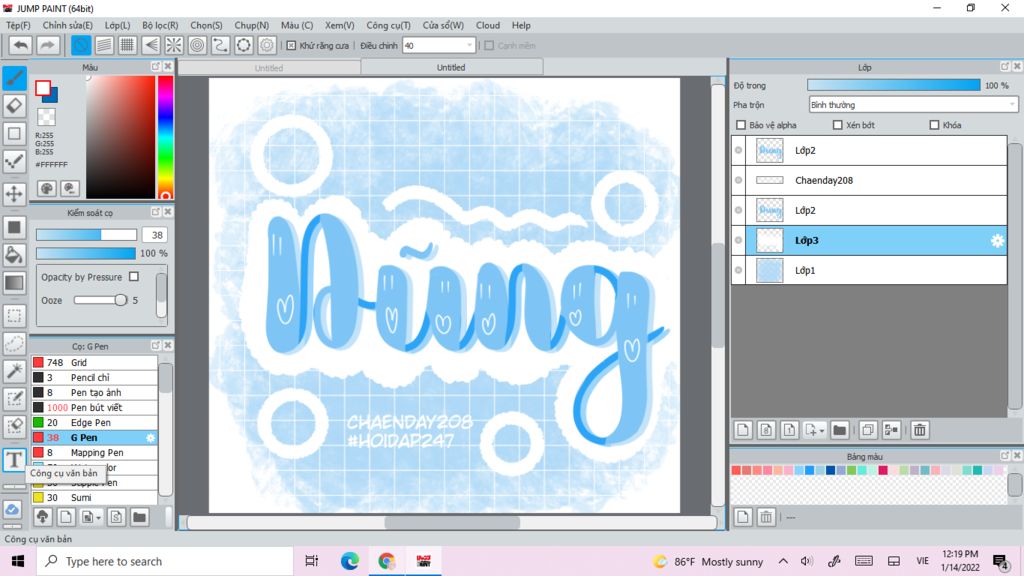This screenshot has width=1024, height=576.
Task: Delete layer using layer panel trash icon
Action: tap(920, 430)
